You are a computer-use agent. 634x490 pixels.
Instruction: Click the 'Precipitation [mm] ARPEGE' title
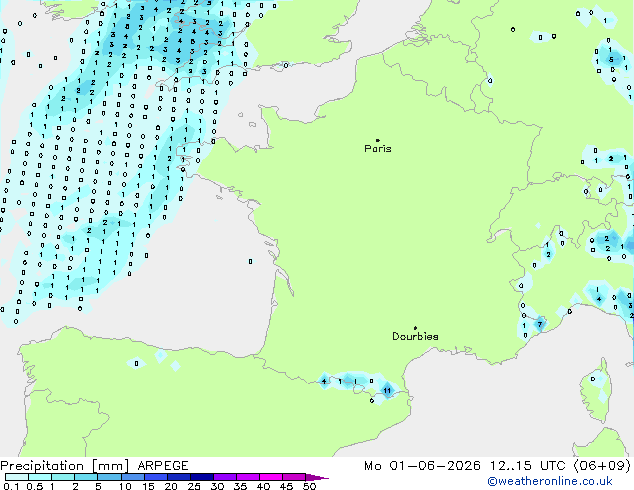tap(94, 466)
